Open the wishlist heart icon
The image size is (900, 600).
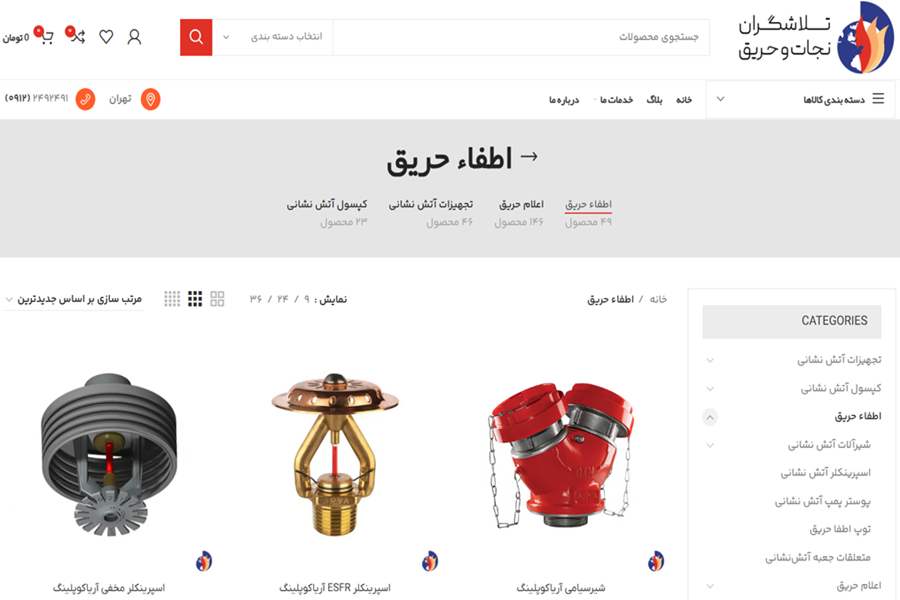[x=106, y=37]
